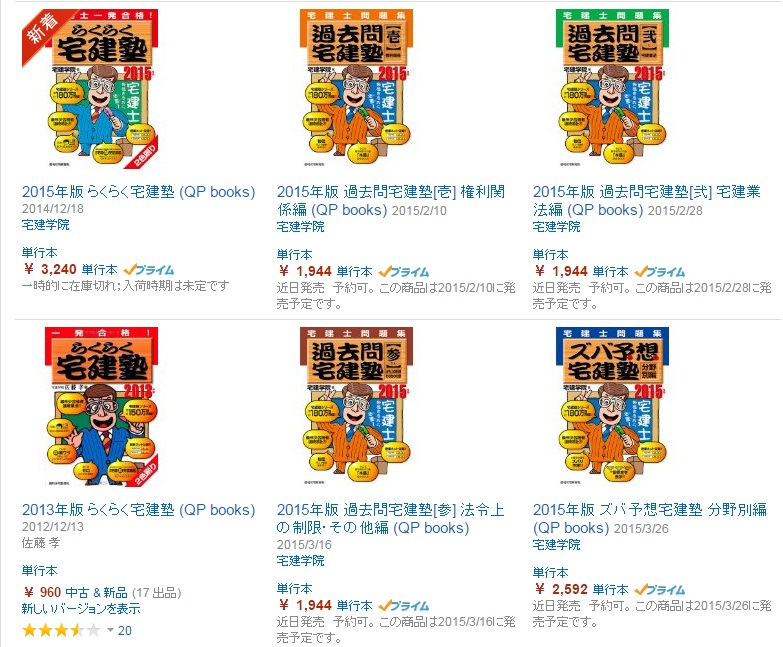Open the 過去問宅建塾[壱] book cover
This screenshot has width=783, height=647.
click(x=357, y=89)
